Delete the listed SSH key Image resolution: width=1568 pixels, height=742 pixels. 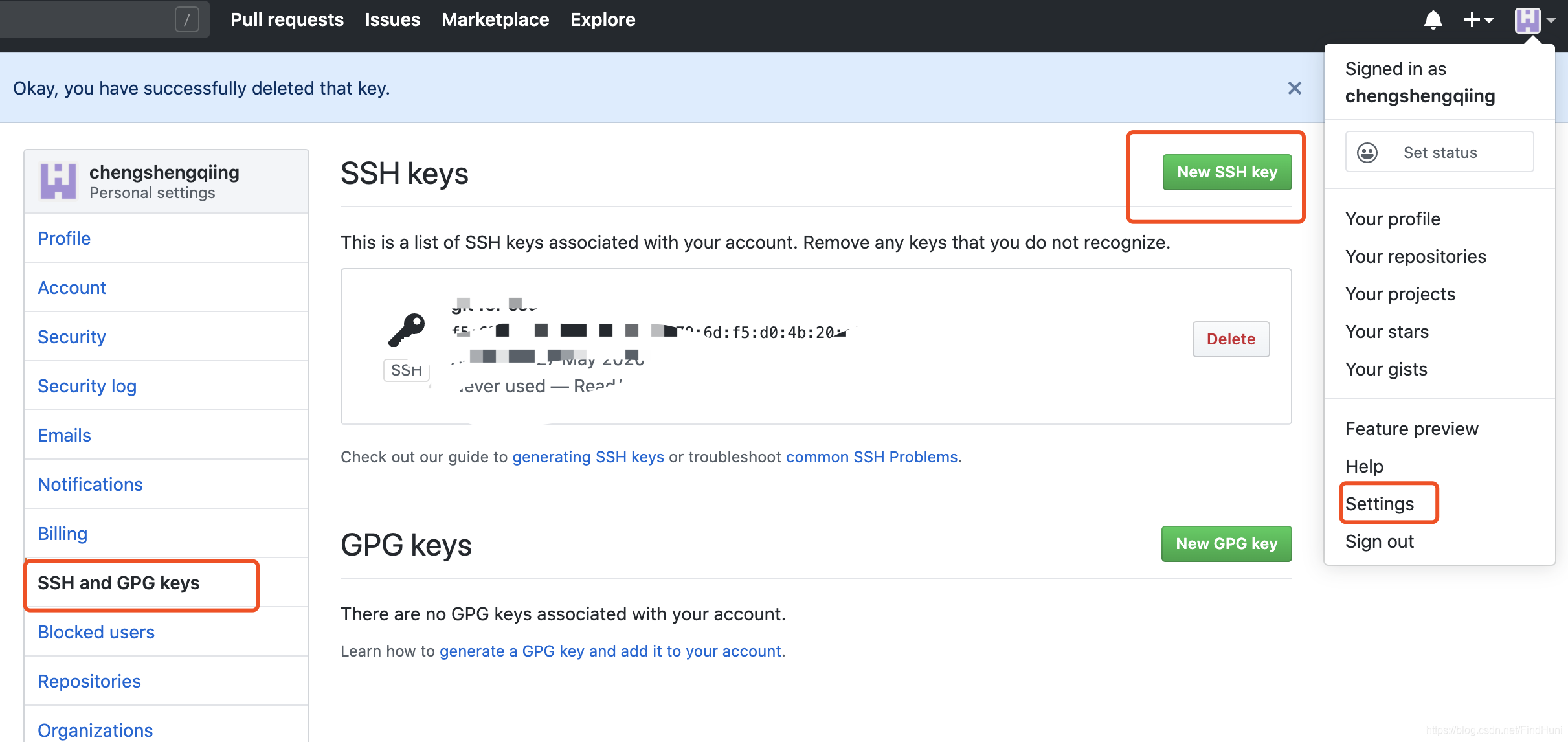point(1231,339)
